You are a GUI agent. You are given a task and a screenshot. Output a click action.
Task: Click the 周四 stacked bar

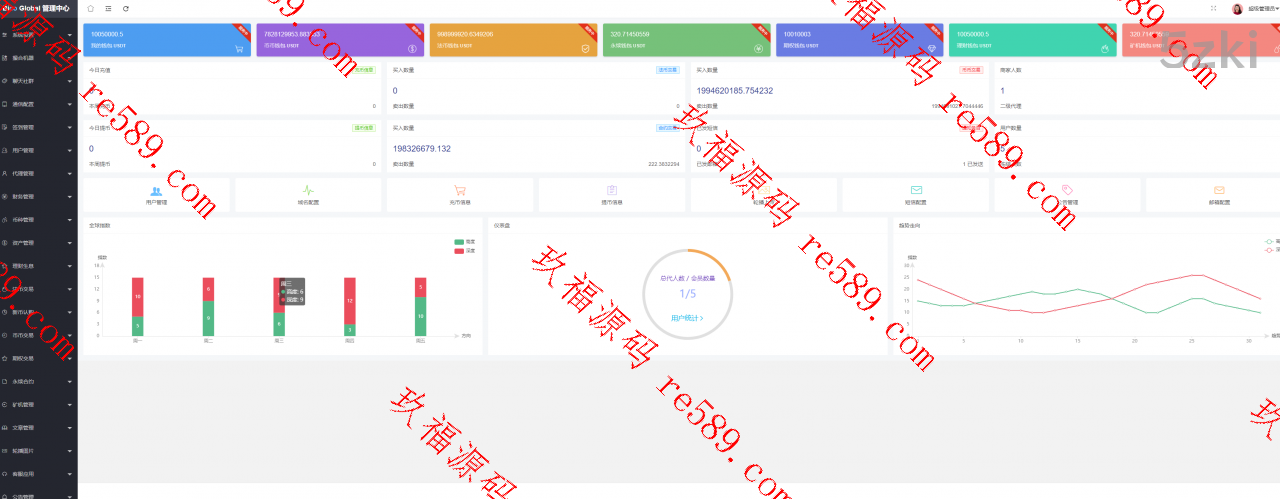tap(350, 307)
